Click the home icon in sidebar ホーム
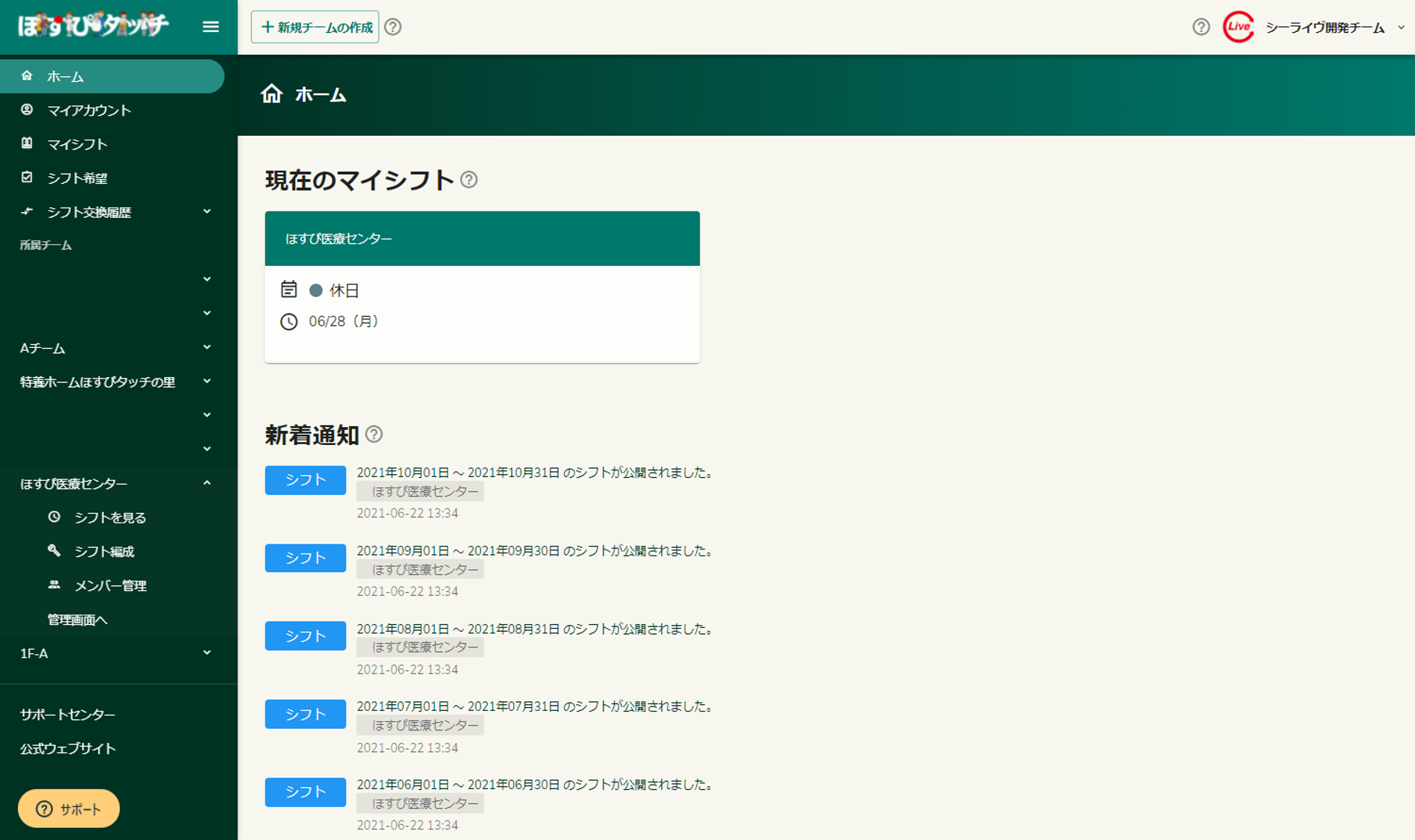 (27, 75)
